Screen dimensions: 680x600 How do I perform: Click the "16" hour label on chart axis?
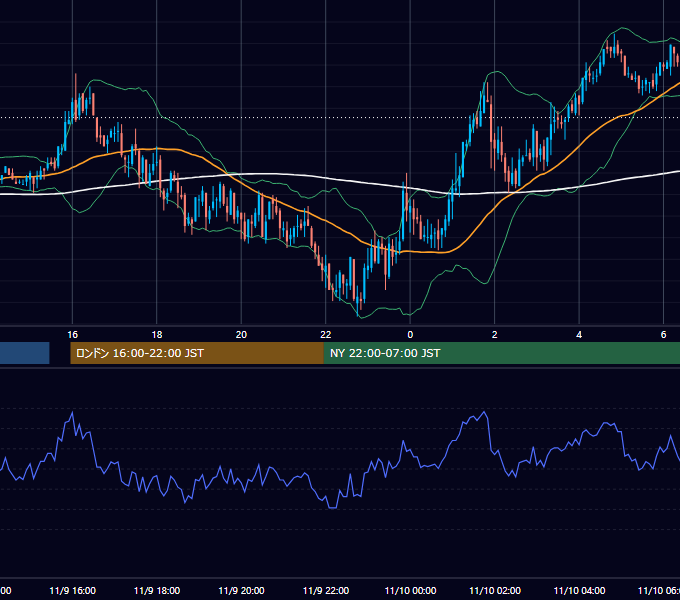tap(72, 335)
